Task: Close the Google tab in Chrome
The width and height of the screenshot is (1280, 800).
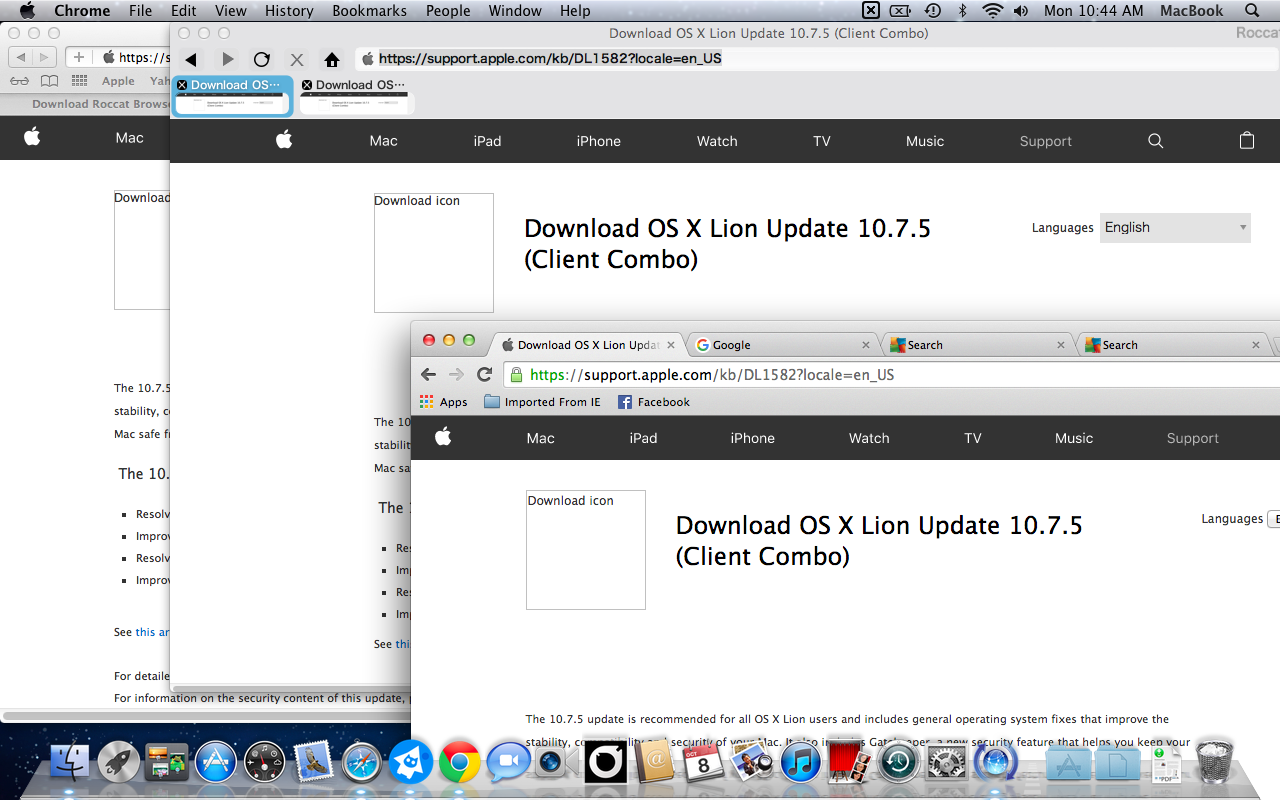Action: [866, 345]
